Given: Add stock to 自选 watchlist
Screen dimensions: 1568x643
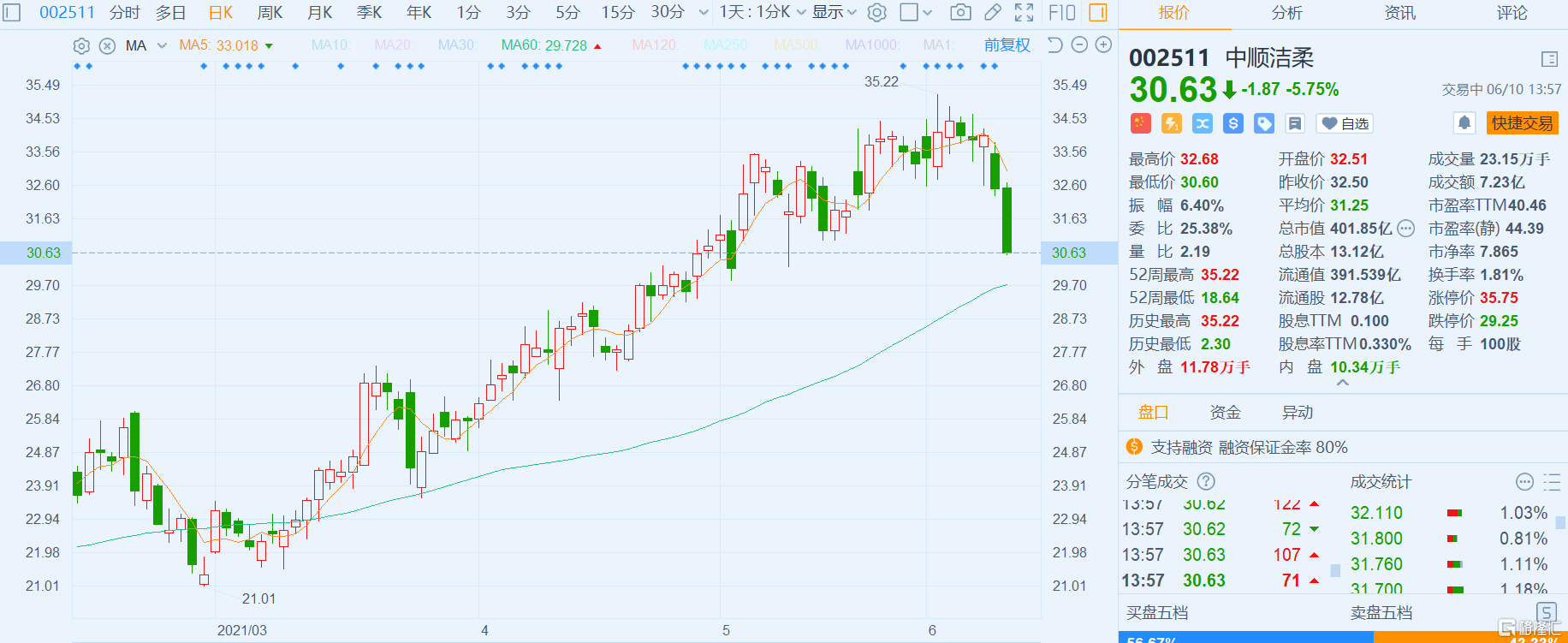Looking at the screenshot, I should click(x=1345, y=123).
